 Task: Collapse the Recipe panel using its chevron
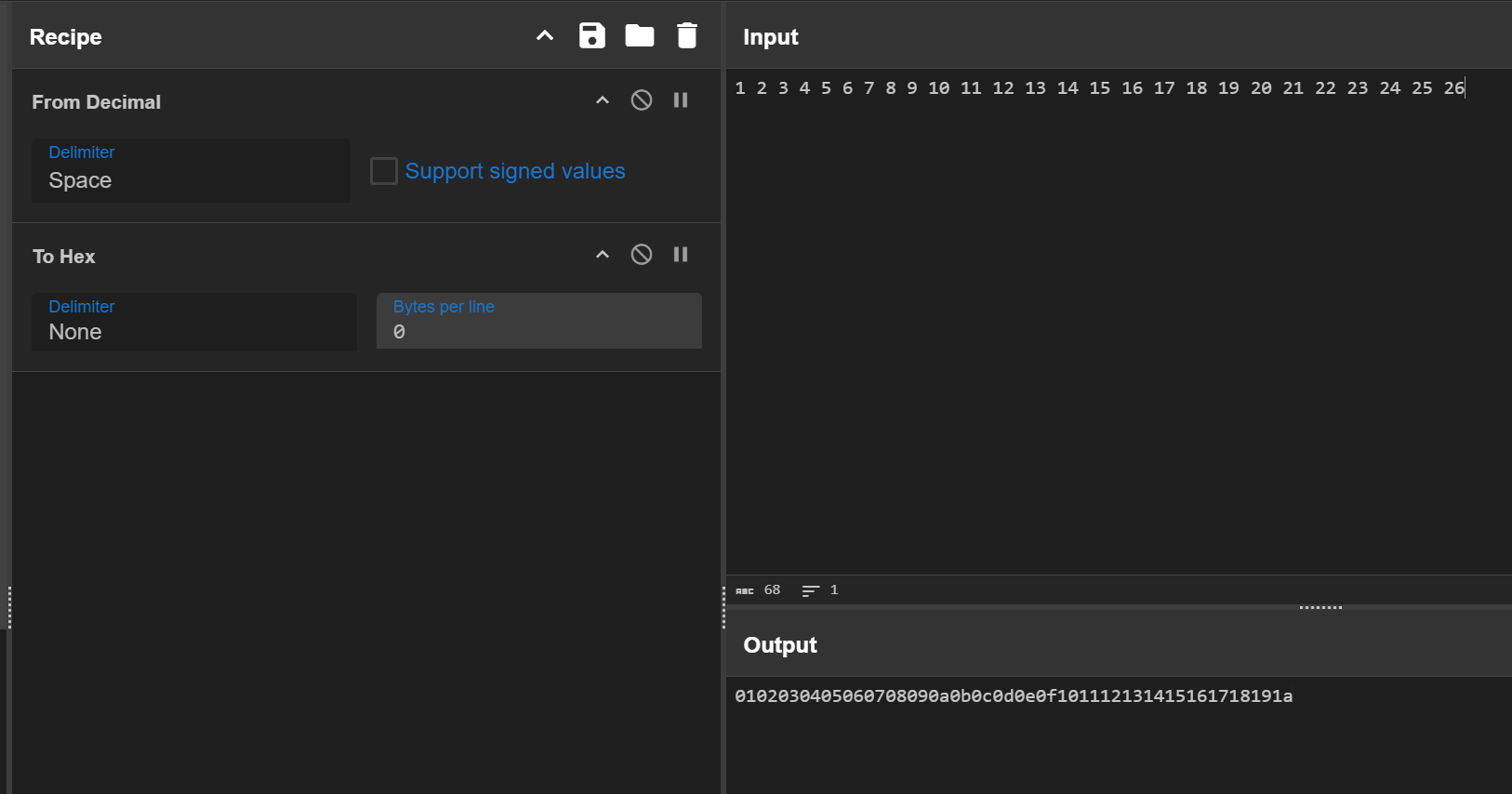point(545,36)
